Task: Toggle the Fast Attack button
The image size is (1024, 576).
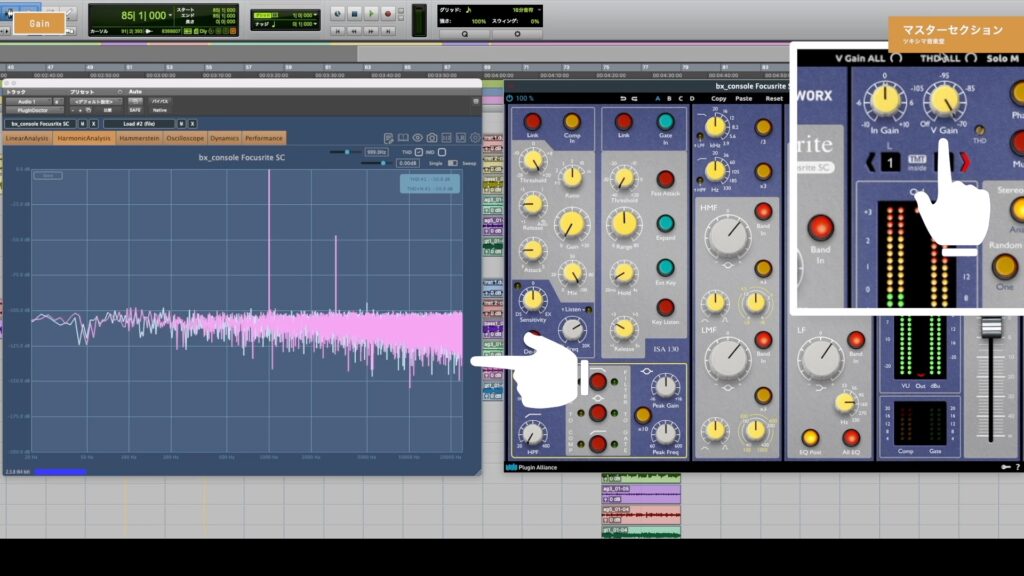Action: [665, 180]
